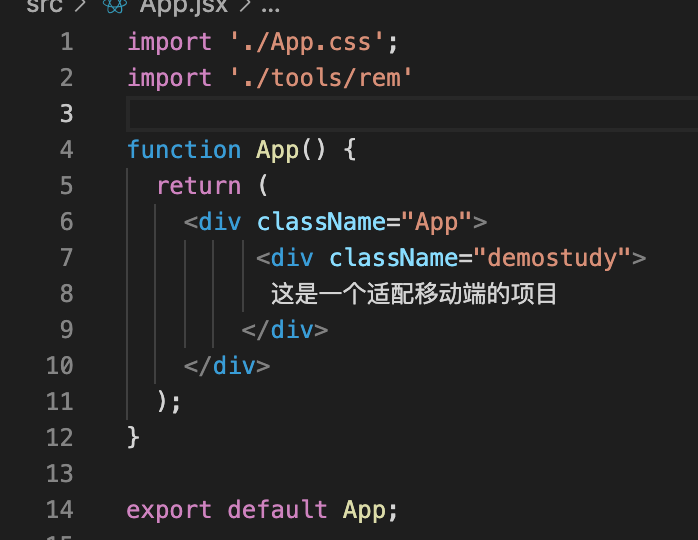Click the React file icon in breadcrumb

click(x=115, y=6)
